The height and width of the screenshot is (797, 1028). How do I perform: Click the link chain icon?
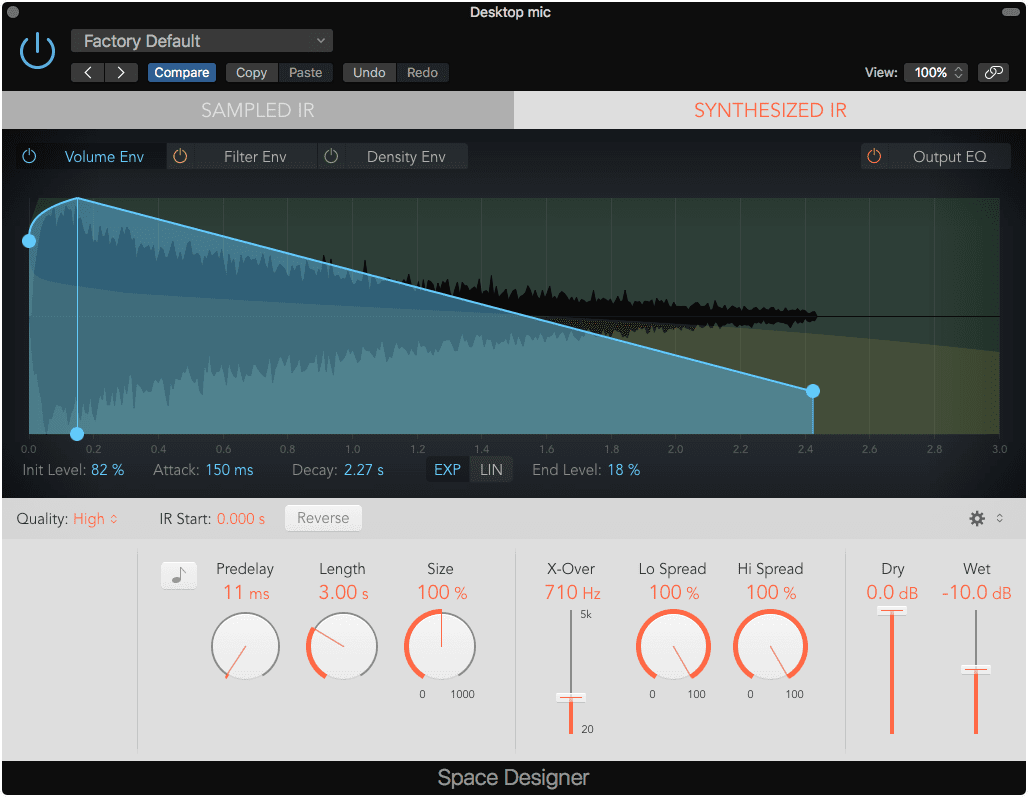(x=993, y=72)
